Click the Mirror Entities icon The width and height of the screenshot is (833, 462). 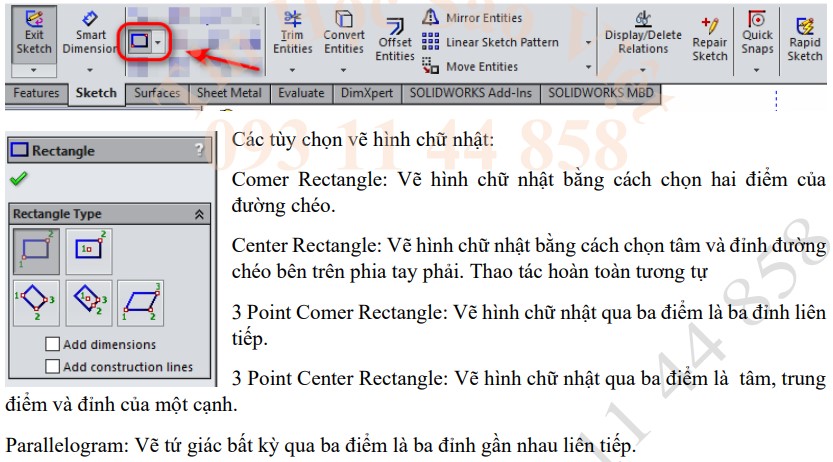point(430,18)
